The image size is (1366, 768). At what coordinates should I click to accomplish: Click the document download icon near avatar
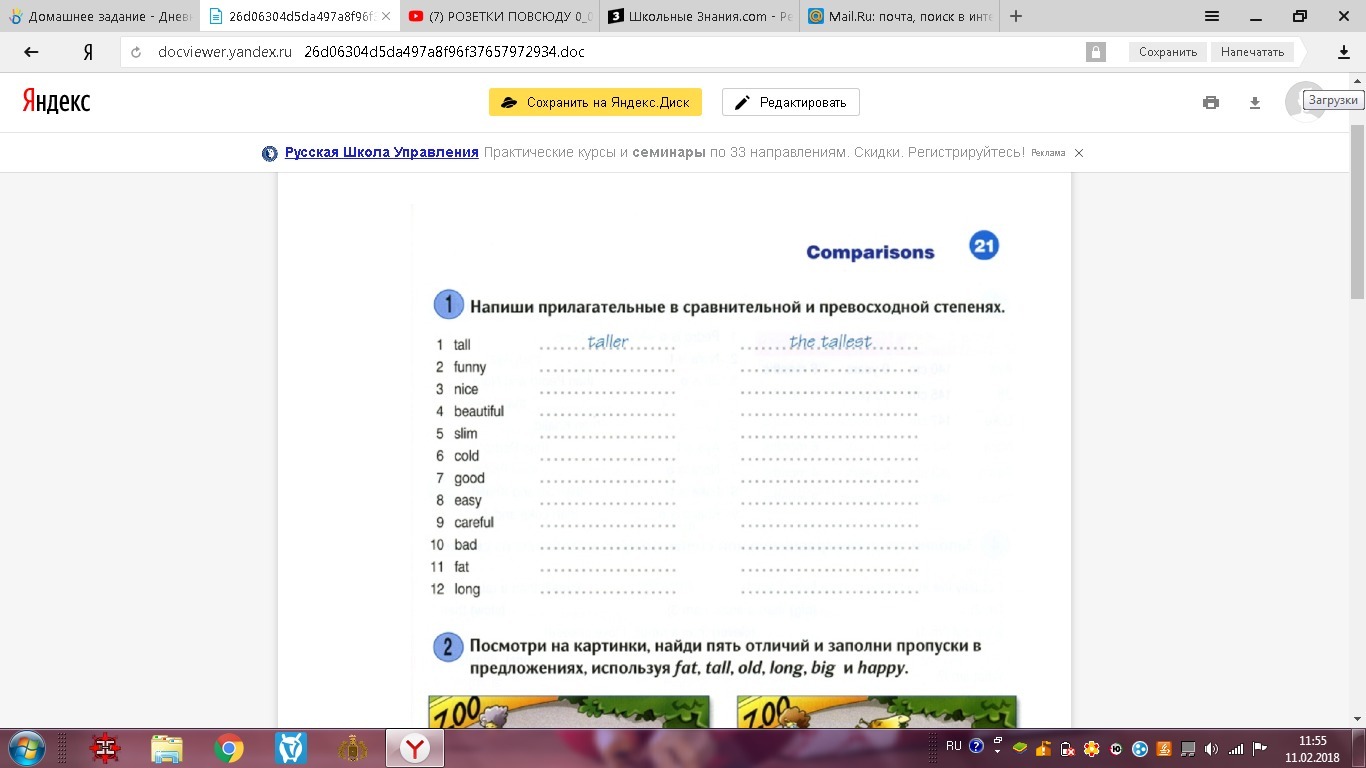pos(1255,102)
